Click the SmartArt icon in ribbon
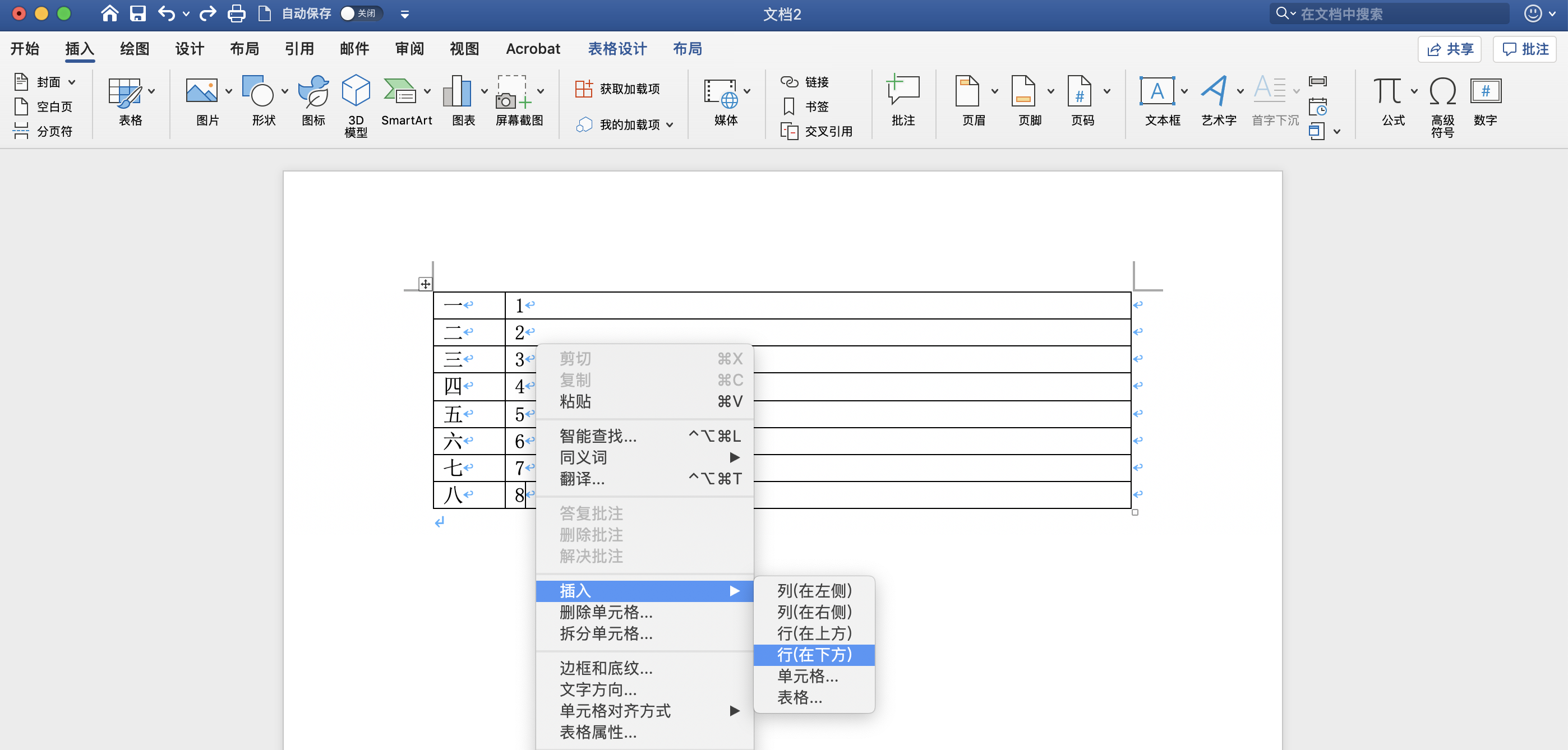 click(x=399, y=92)
